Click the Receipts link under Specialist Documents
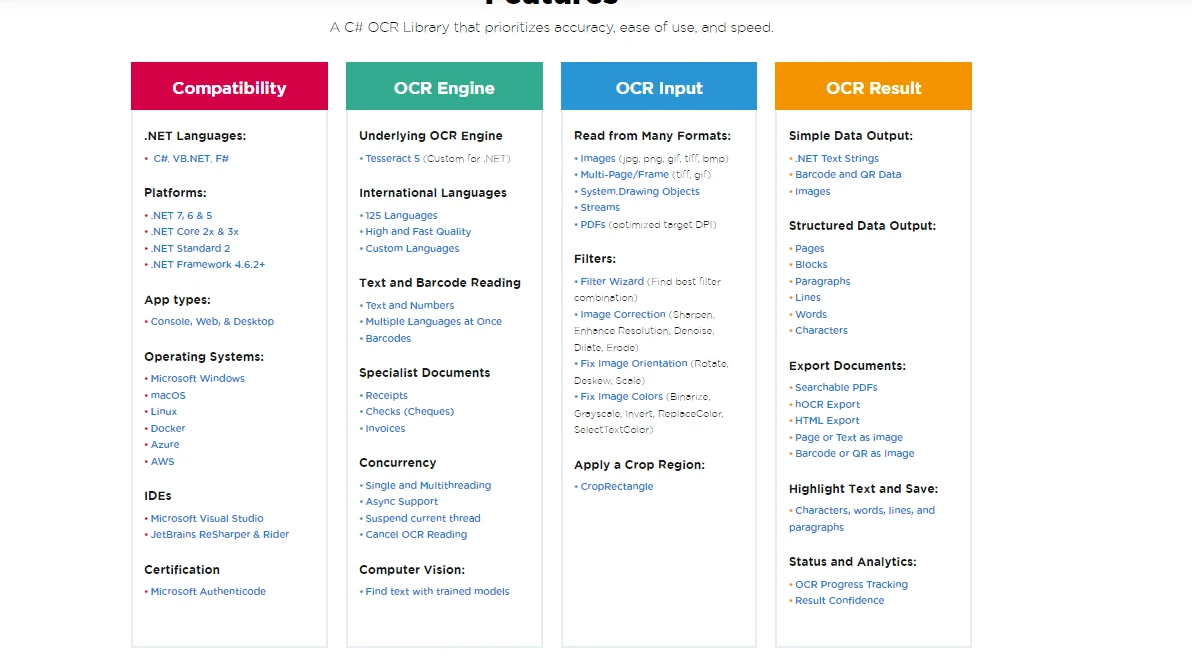Screen dimensions: 1192x663 tap(386, 395)
